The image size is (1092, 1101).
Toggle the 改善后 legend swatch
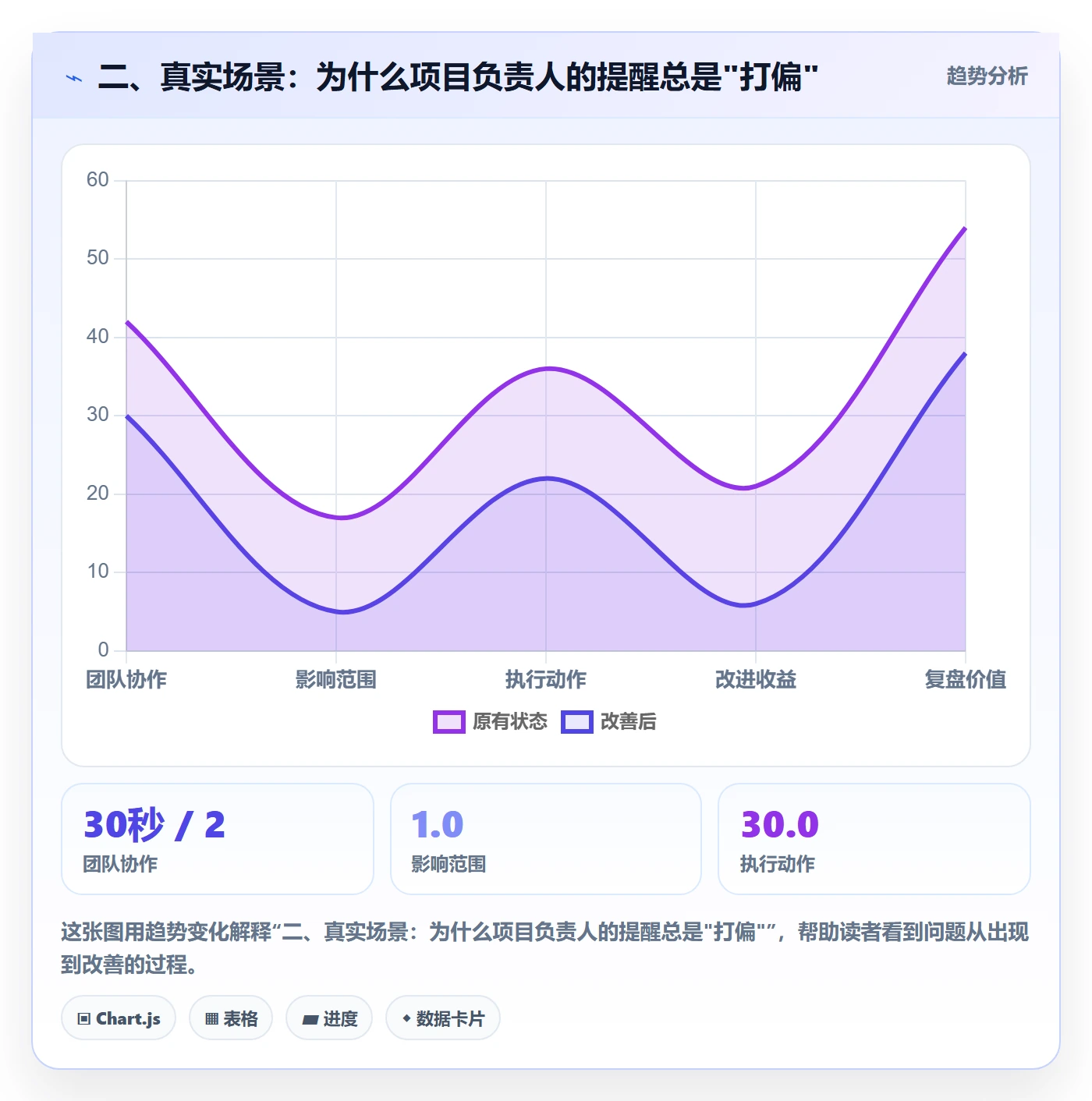[577, 722]
